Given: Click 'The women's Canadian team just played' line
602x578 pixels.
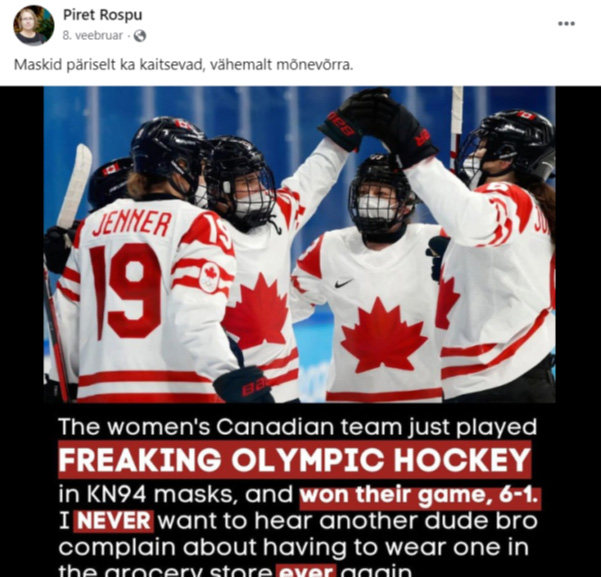Looking at the screenshot, I should (298, 427).
